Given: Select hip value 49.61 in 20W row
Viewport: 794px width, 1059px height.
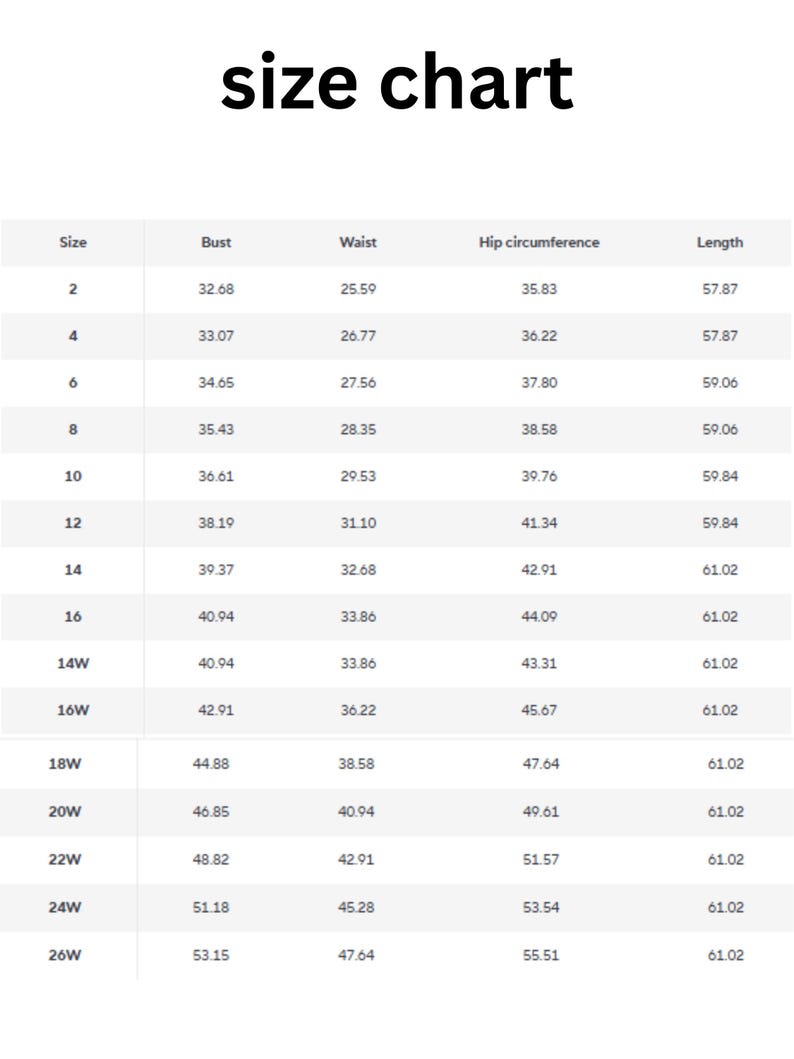Looking at the screenshot, I should point(541,812).
